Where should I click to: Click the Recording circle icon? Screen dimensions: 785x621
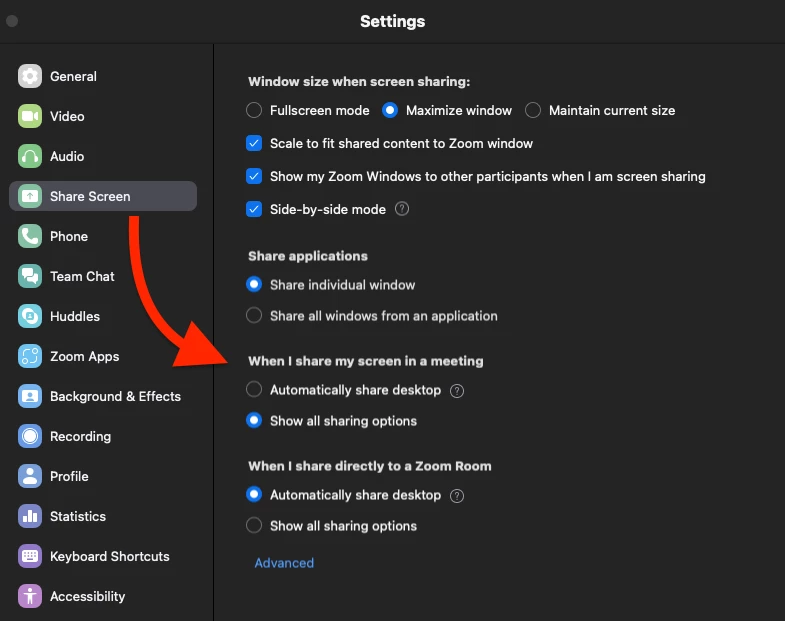point(30,436)
